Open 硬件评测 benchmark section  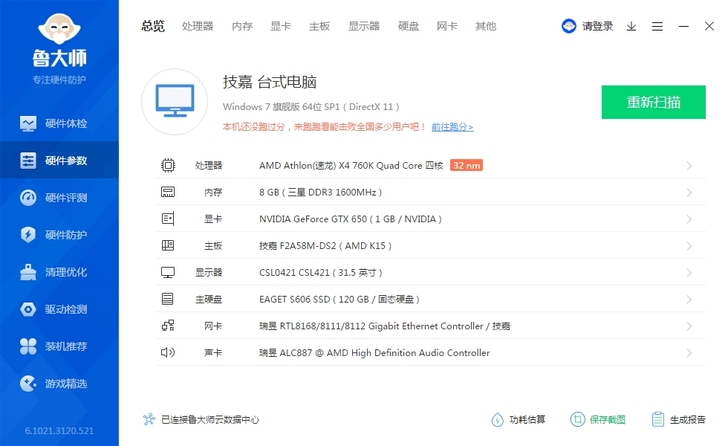pos(59,198)
